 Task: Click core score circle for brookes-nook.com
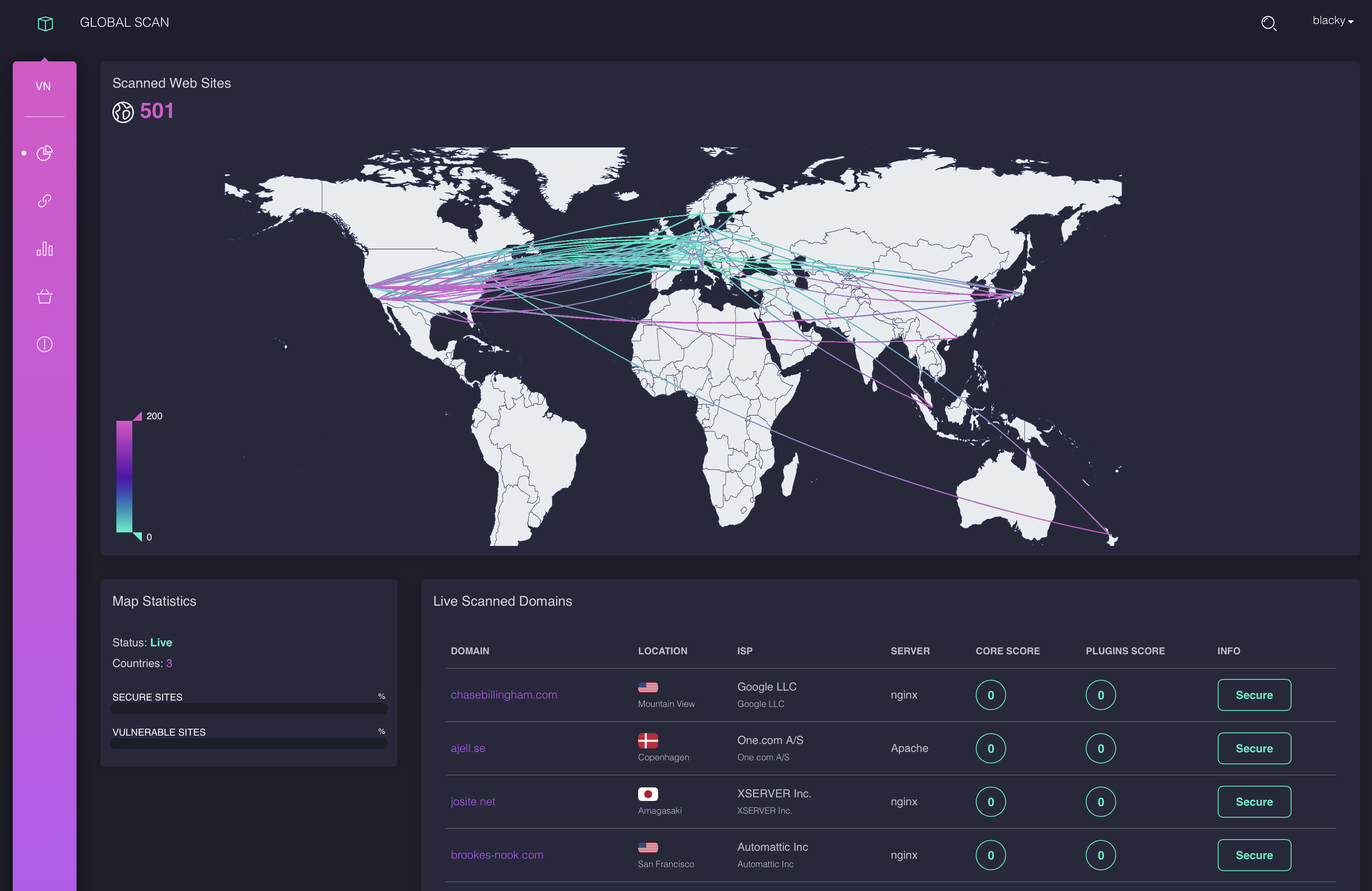991,855
